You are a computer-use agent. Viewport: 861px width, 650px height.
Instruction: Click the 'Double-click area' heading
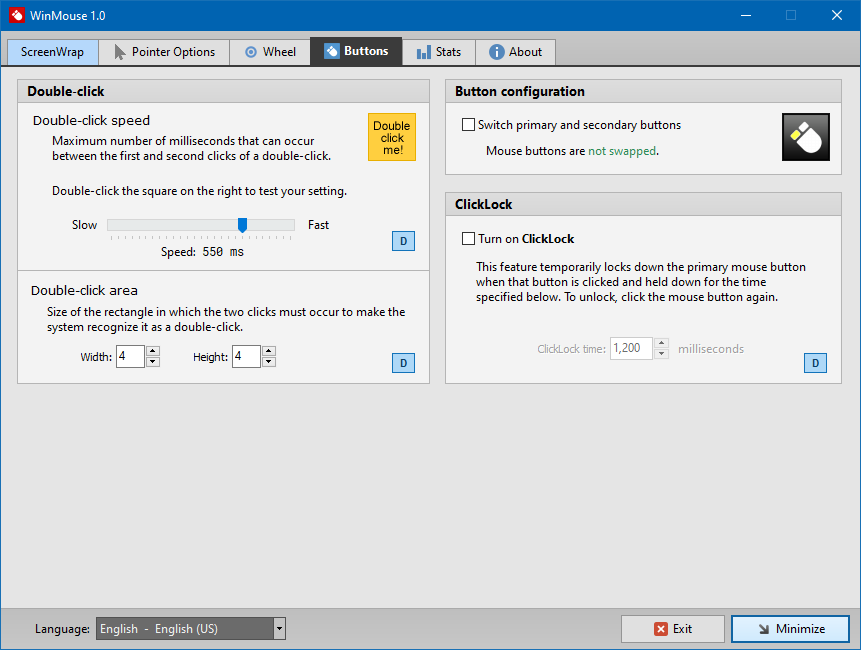(x=84, y=290)
